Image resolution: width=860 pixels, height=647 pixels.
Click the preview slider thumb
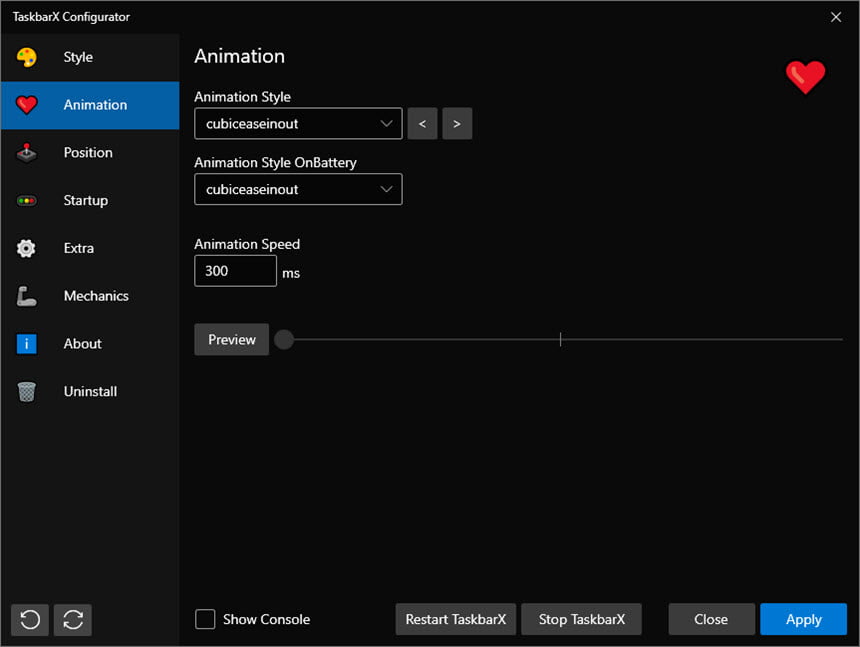tap(284, 339)
